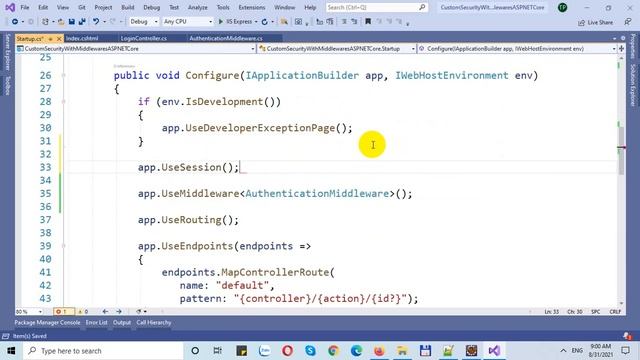The image size is (640, 360).
Task: Open Skype from the taskbar
Action: (310, 351)
